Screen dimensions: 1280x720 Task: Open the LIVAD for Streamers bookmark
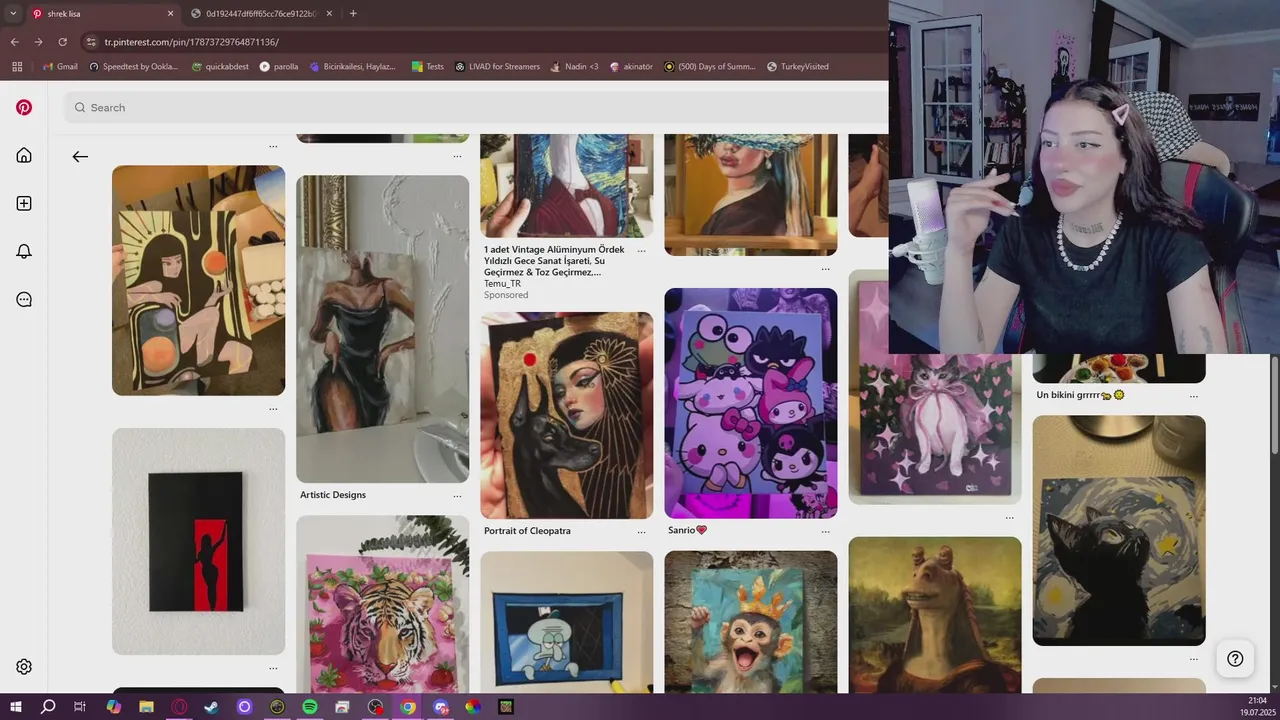click(497, 67)
